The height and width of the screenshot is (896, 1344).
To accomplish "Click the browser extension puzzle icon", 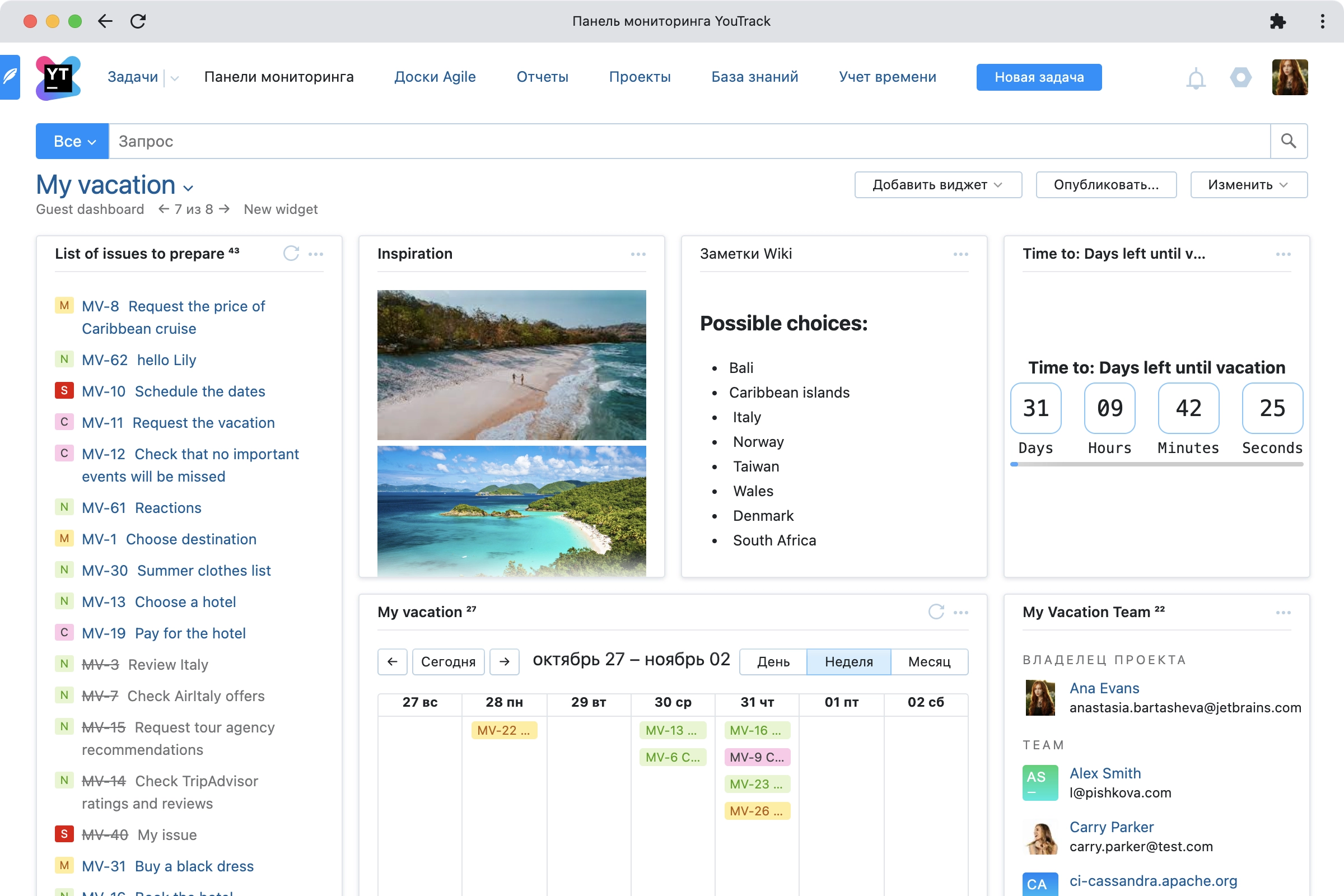I will 1278,21.
